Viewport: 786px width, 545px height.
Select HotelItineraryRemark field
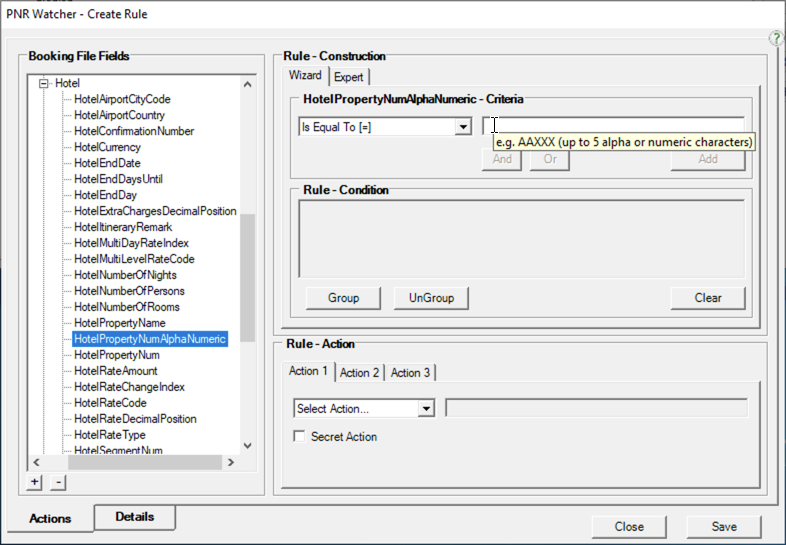tap(123, 228)
